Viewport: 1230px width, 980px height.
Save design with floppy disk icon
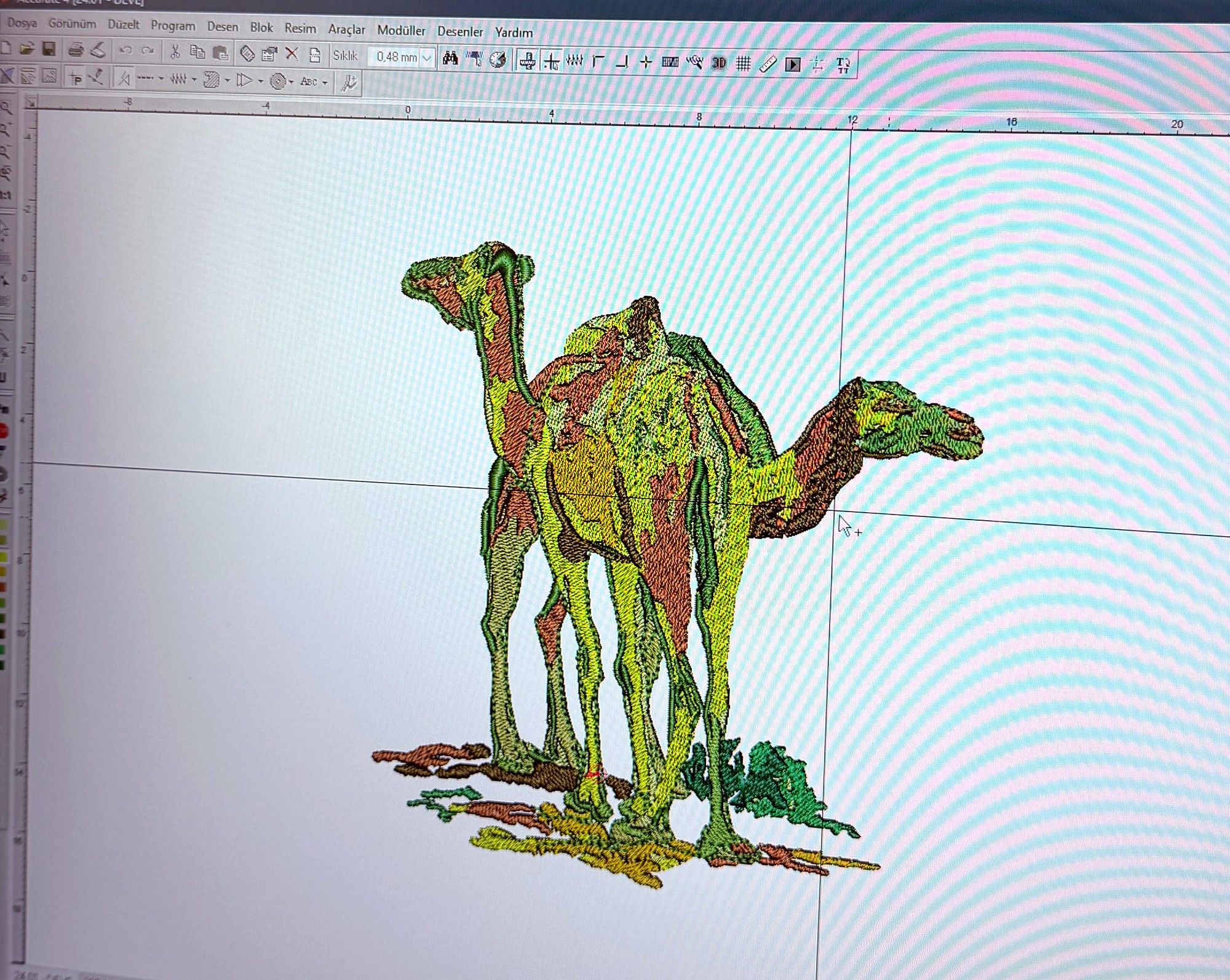coord(49,49)
